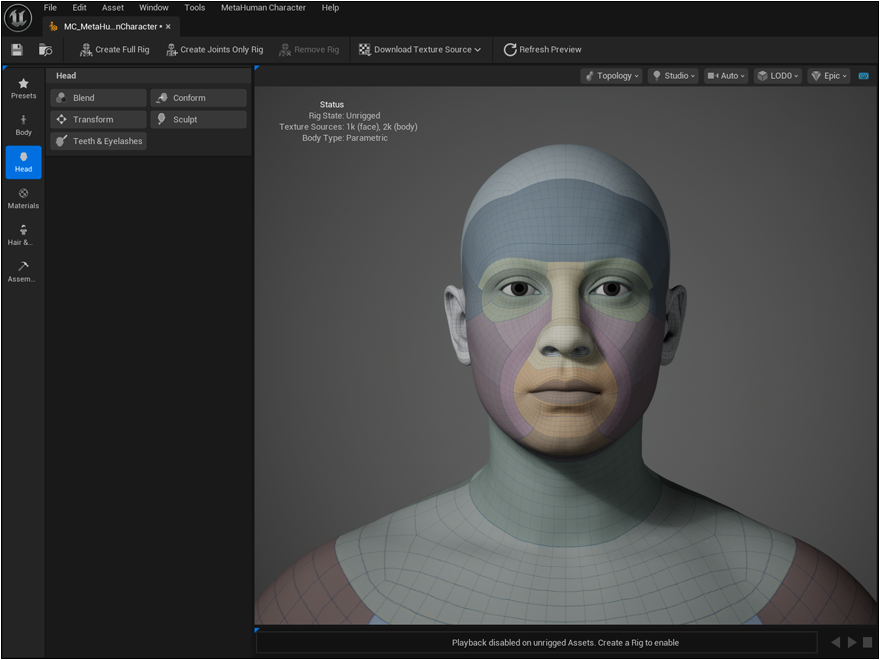Open the Epic quality dropdown
Screen dimensions: 880x660
(829, 76)
